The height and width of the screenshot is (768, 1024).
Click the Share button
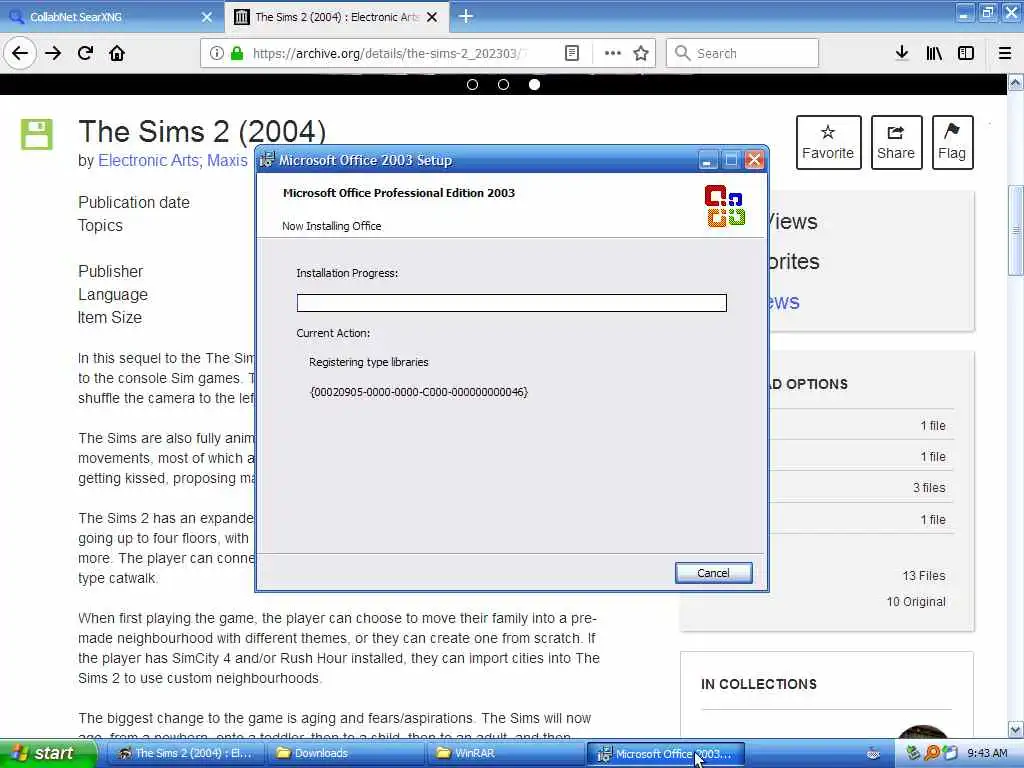point(896,142)
